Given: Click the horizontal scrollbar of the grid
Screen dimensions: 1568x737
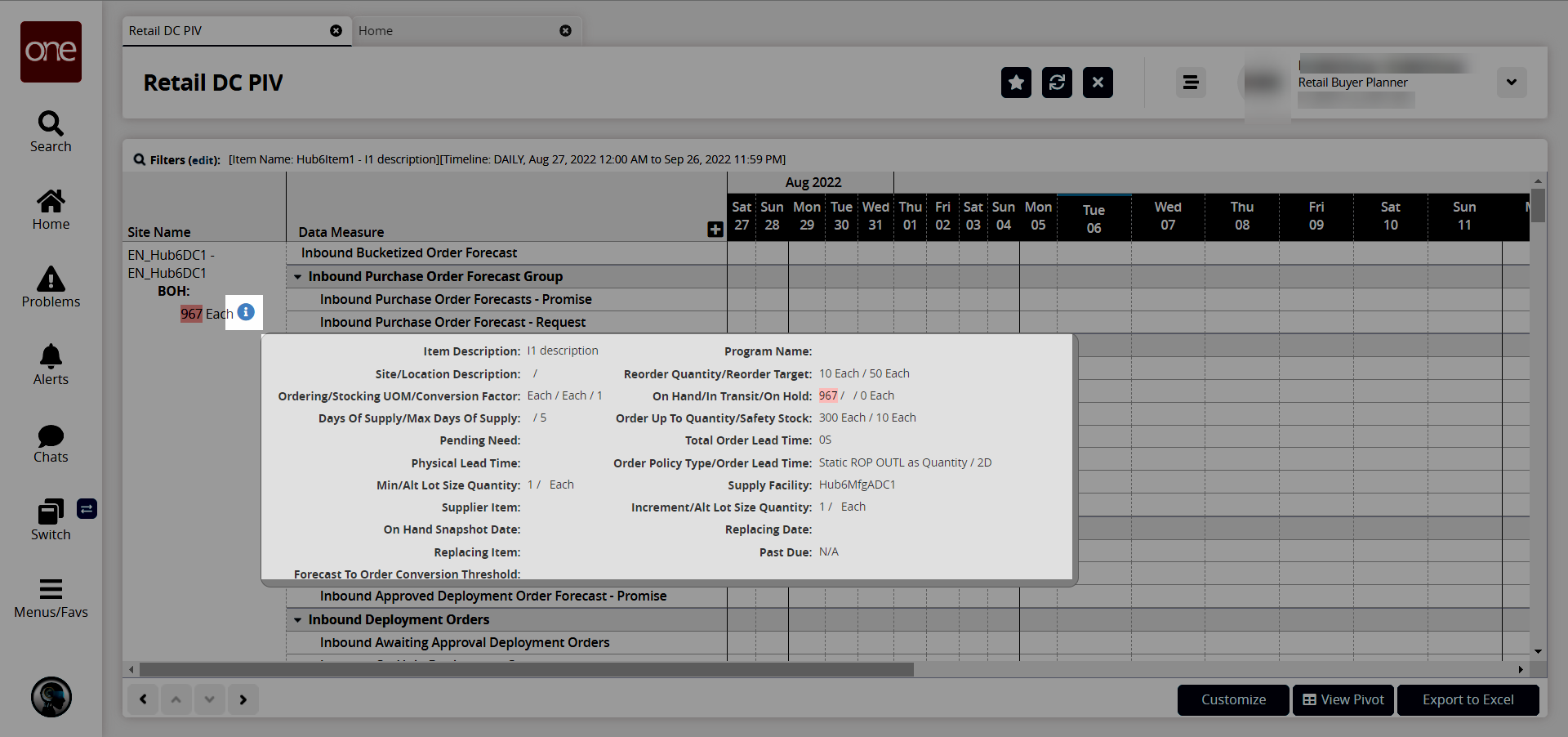Looking at the screenshot, I should point(526,670).
